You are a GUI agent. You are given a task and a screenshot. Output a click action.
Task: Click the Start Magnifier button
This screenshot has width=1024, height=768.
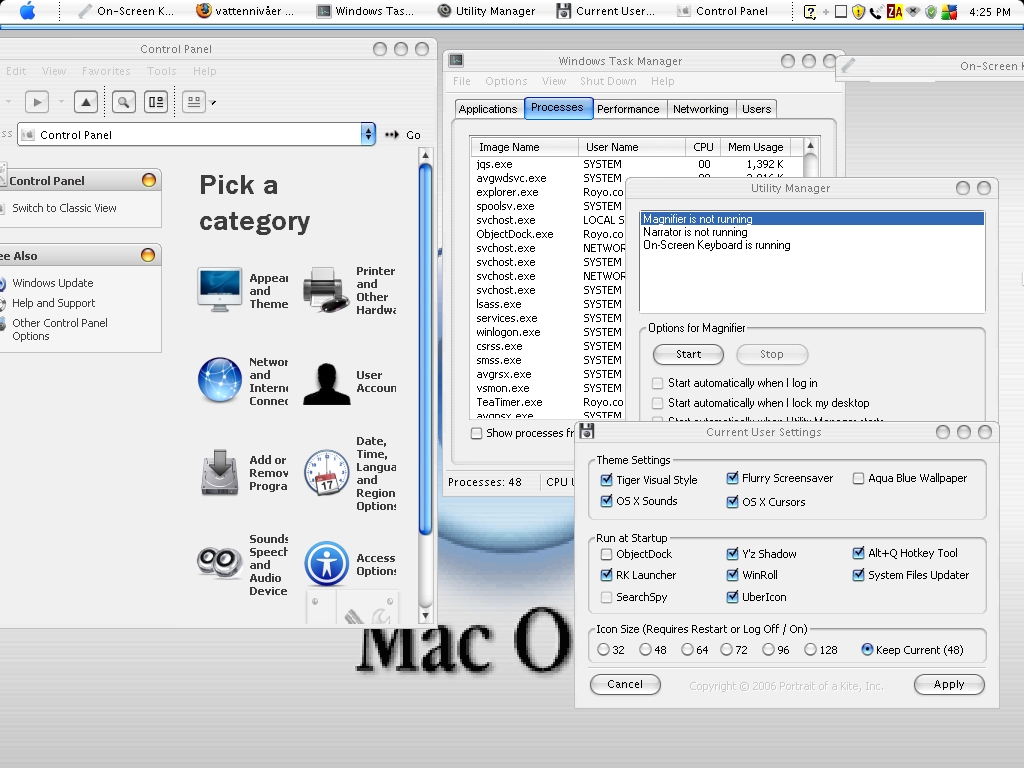coord(688,354)
